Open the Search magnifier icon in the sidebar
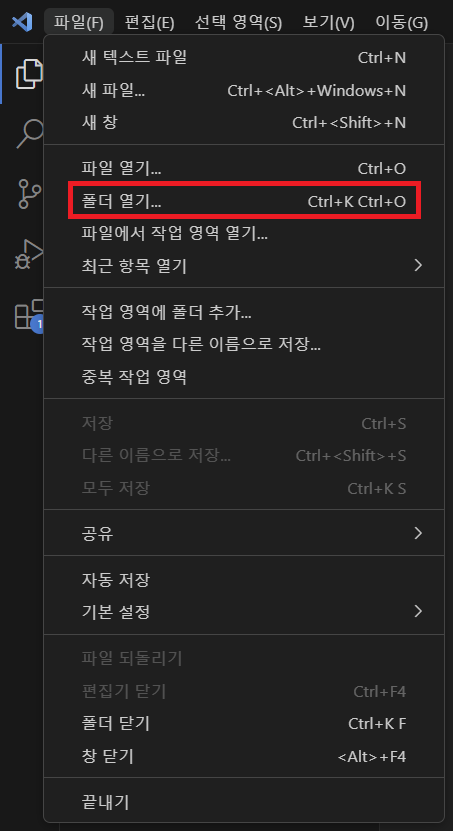This screenshot has height=831, width=453. 29,134
